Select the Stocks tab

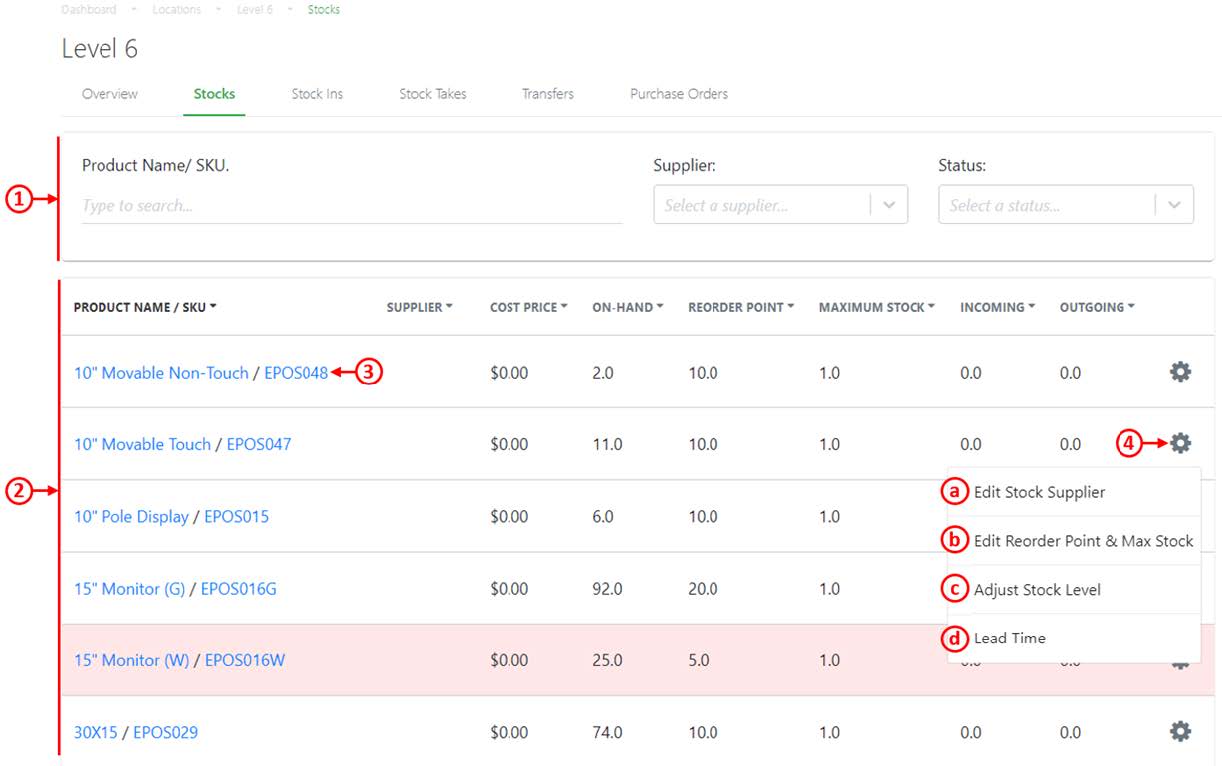coord(214,94)
